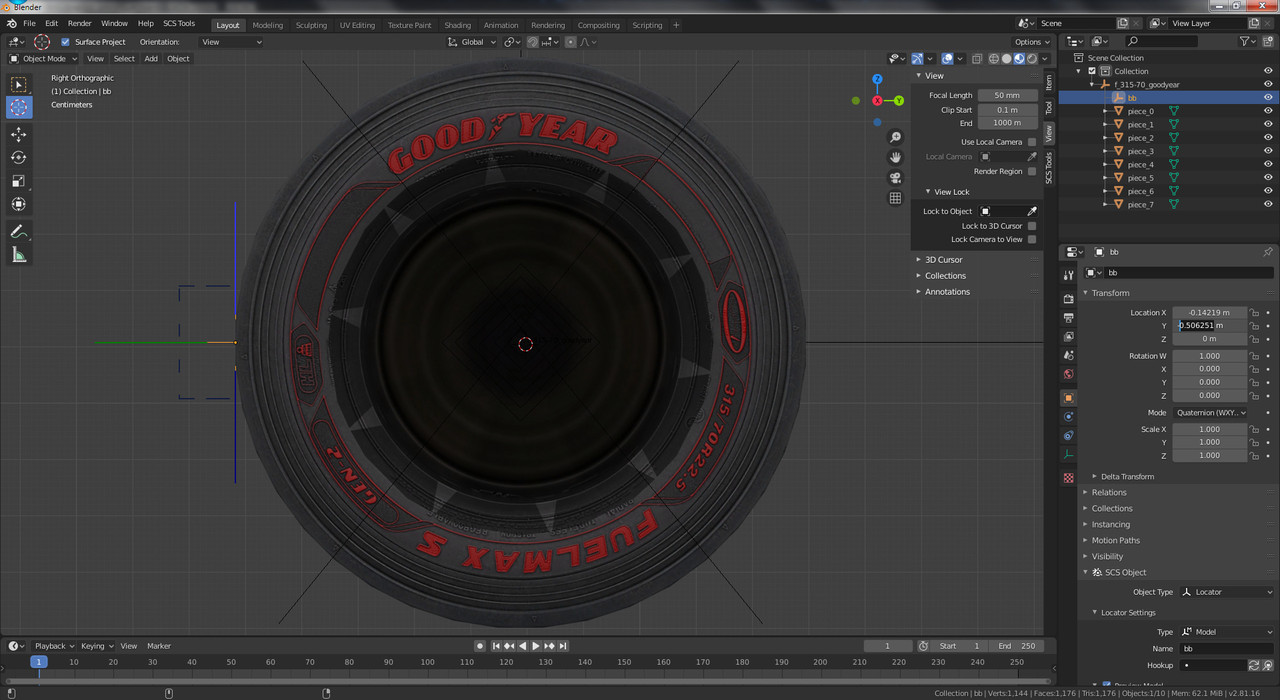Open Render properties tab icon
Viewport: 1280px width, 700px height.
pyautogui.click(x=1068, y=298)
